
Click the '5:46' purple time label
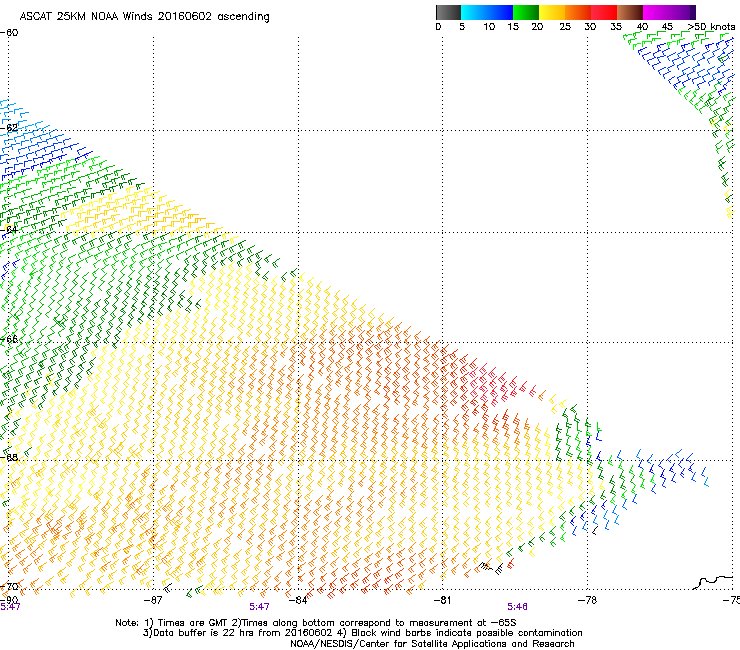pyautogui.click(x=517, y=607)
